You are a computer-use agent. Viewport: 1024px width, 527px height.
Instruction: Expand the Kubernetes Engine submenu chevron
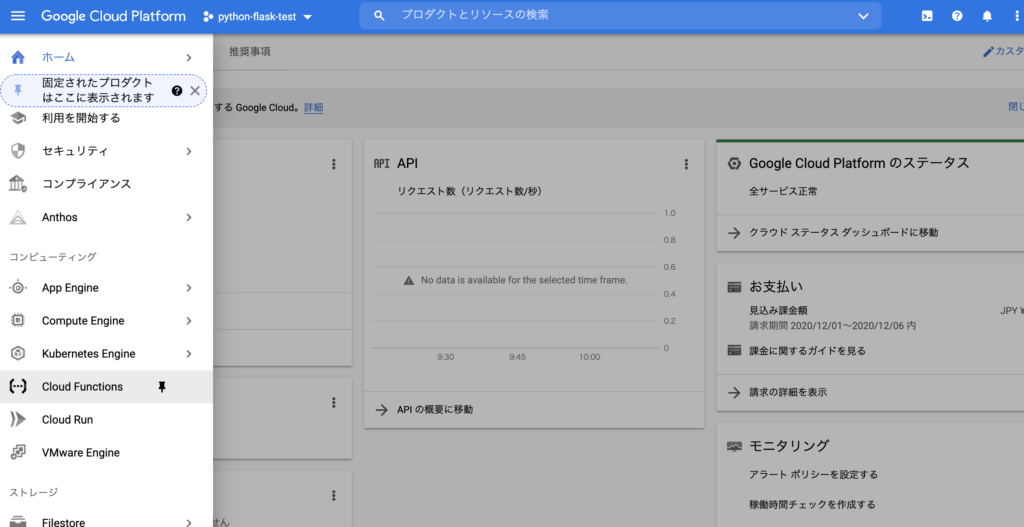click(x=189, y=354)
